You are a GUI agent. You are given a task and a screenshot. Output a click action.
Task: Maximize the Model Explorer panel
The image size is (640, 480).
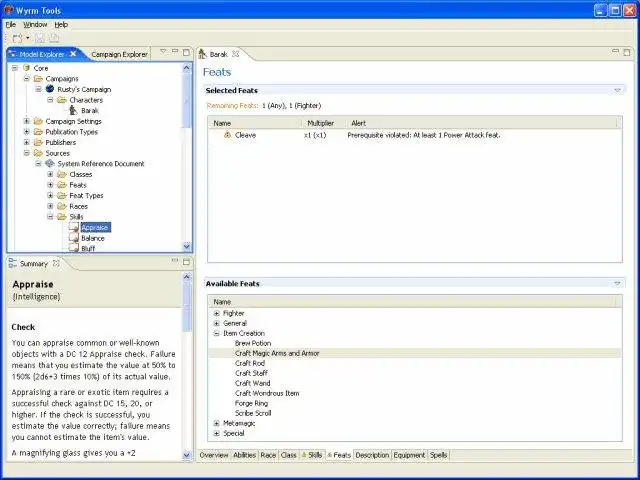[186, 52]
